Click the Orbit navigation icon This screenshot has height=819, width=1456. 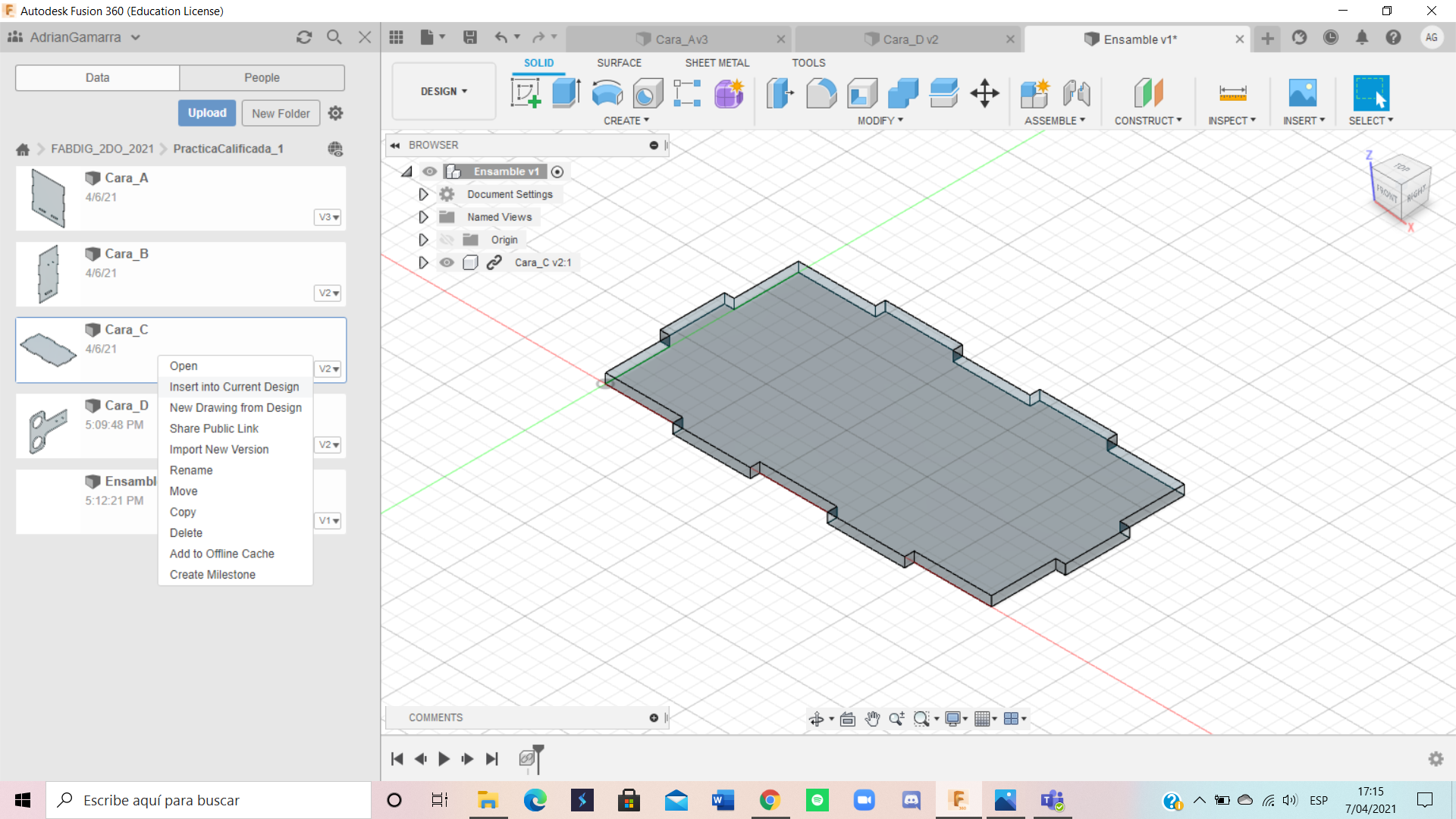pos(817,719)
